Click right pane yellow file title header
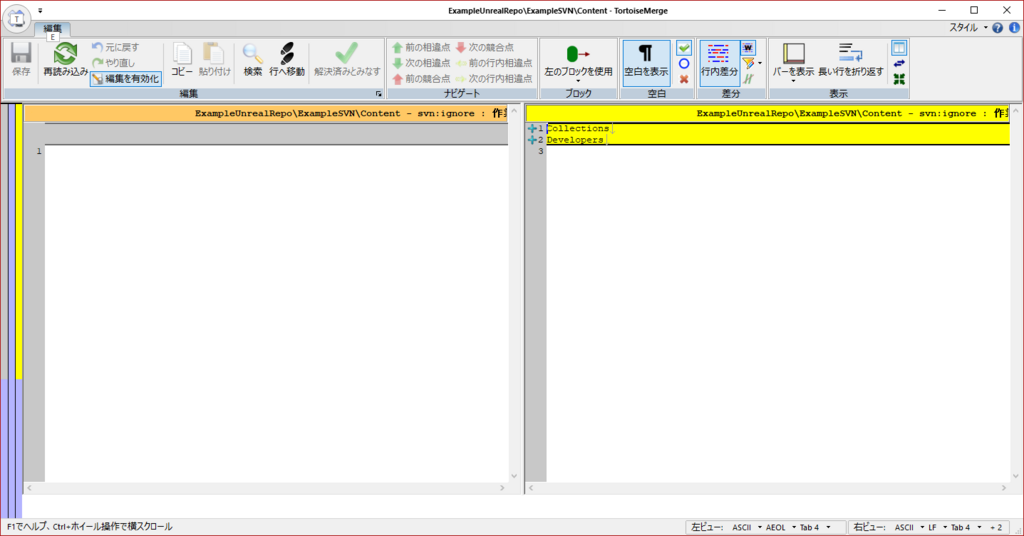The height and width of the screenshot is (536, 1024). click(767, 114)
